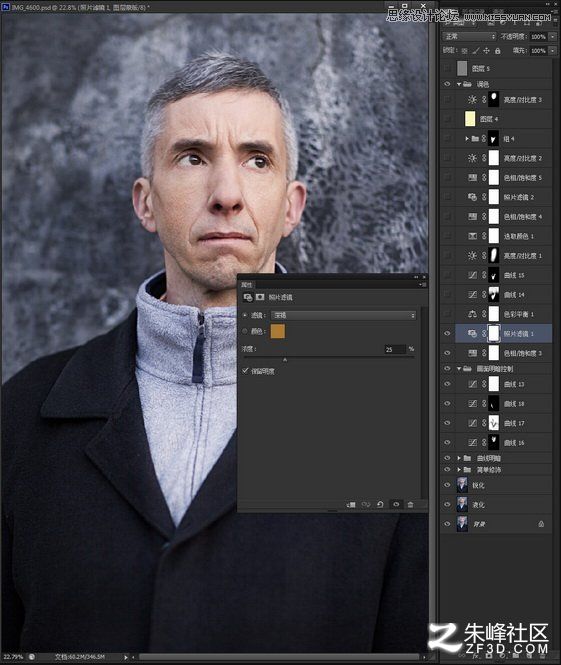
Task: Select the Photo Filter 1 layer mask thumbnail
Action: (x=494, y=334)
